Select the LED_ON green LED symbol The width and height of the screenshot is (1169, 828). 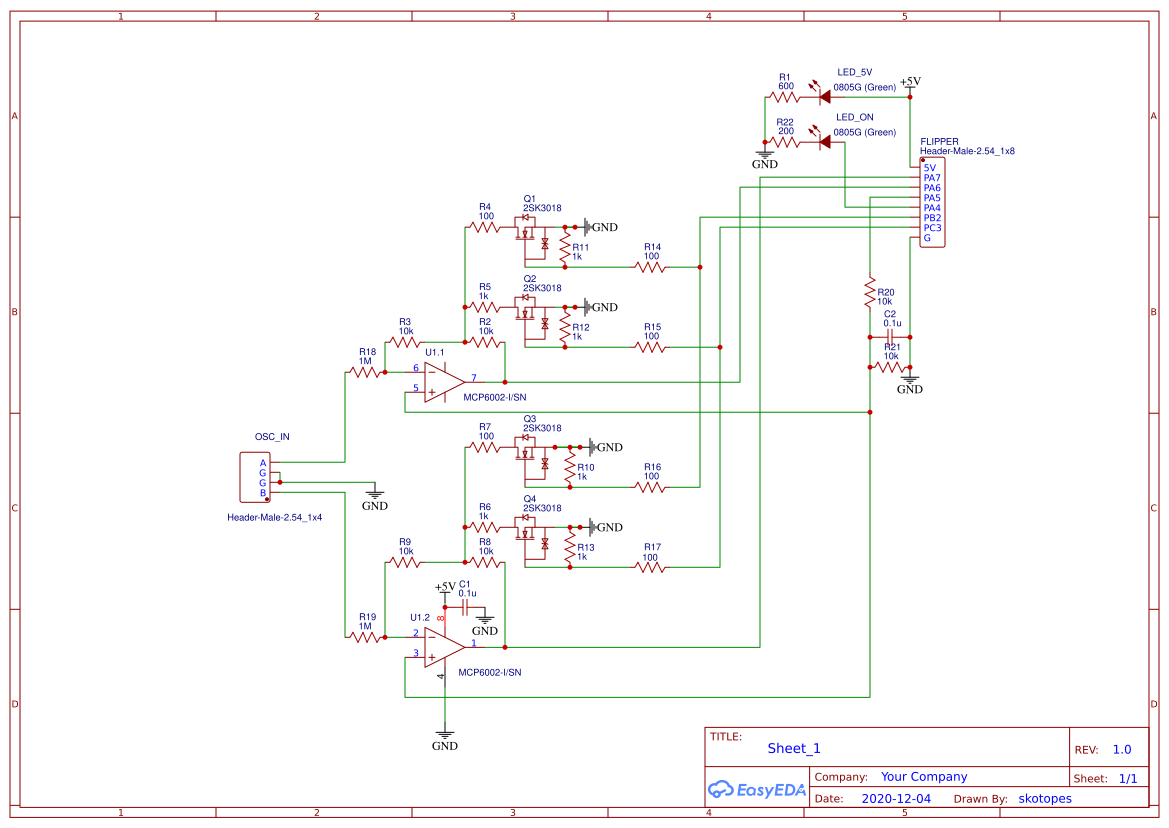point(823,140)
